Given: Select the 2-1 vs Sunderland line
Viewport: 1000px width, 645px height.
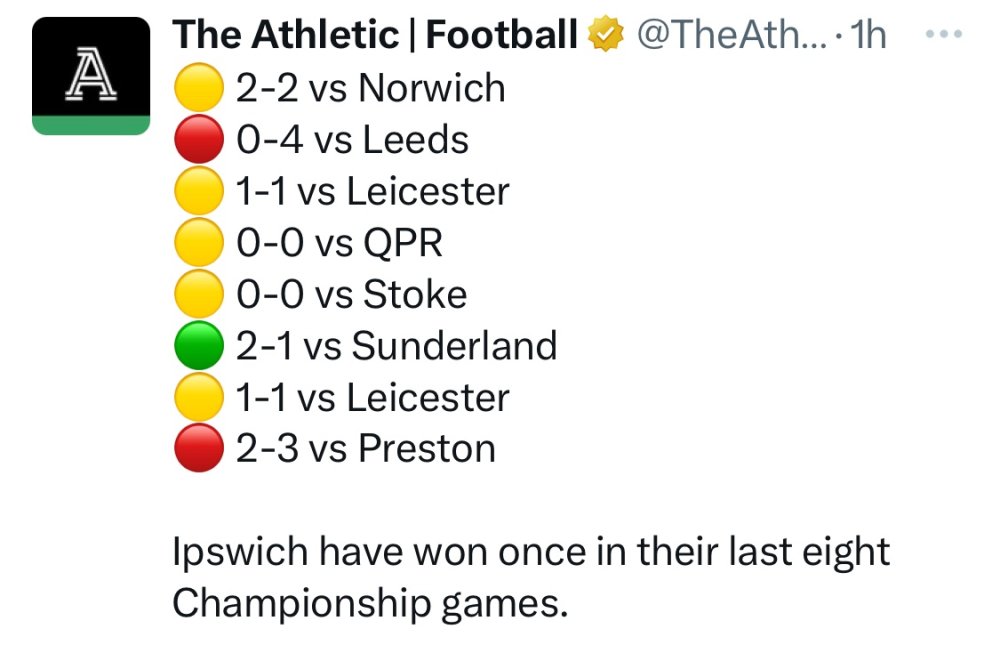Looking at the screenshot, I should [x=396, y=346].
